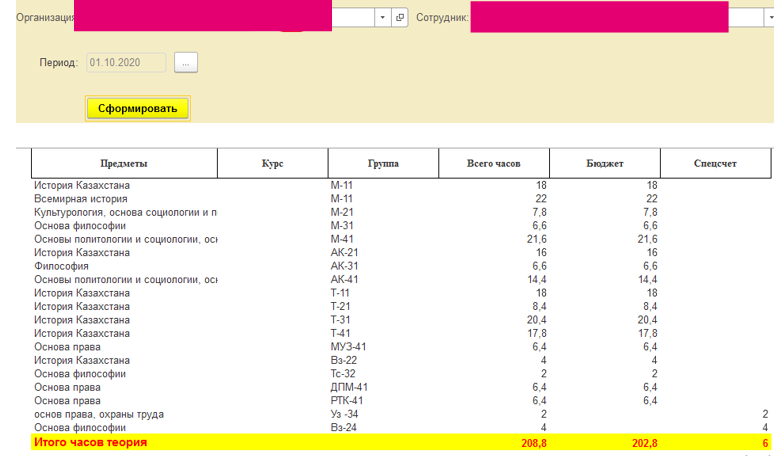The width and height of the screenshot is (775, 456).
Task: Expand the Сотрудник dropdown arrow
Action: click(767, 18)
